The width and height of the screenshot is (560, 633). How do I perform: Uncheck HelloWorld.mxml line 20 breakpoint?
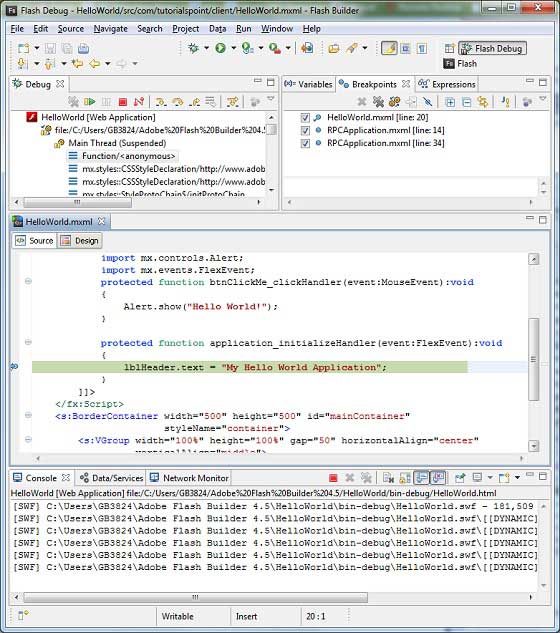(x=305, y=117)
